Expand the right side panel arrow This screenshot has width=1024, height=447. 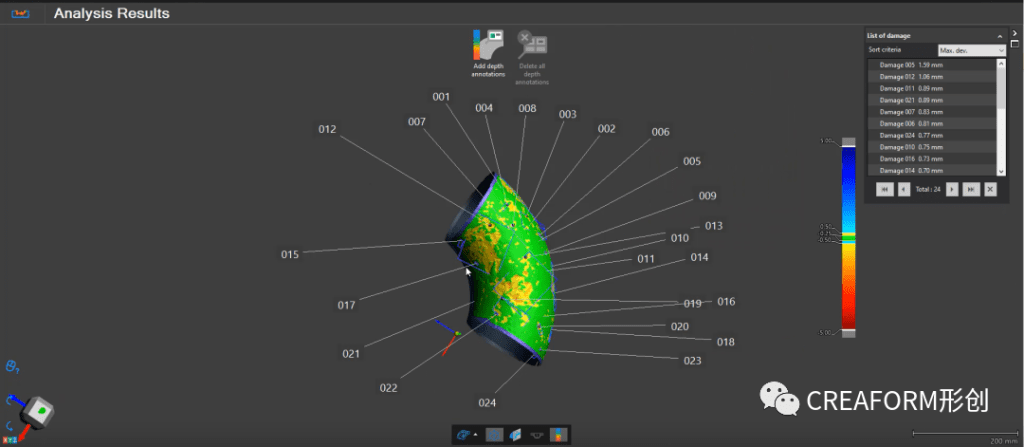click(x=1014, y=33)
